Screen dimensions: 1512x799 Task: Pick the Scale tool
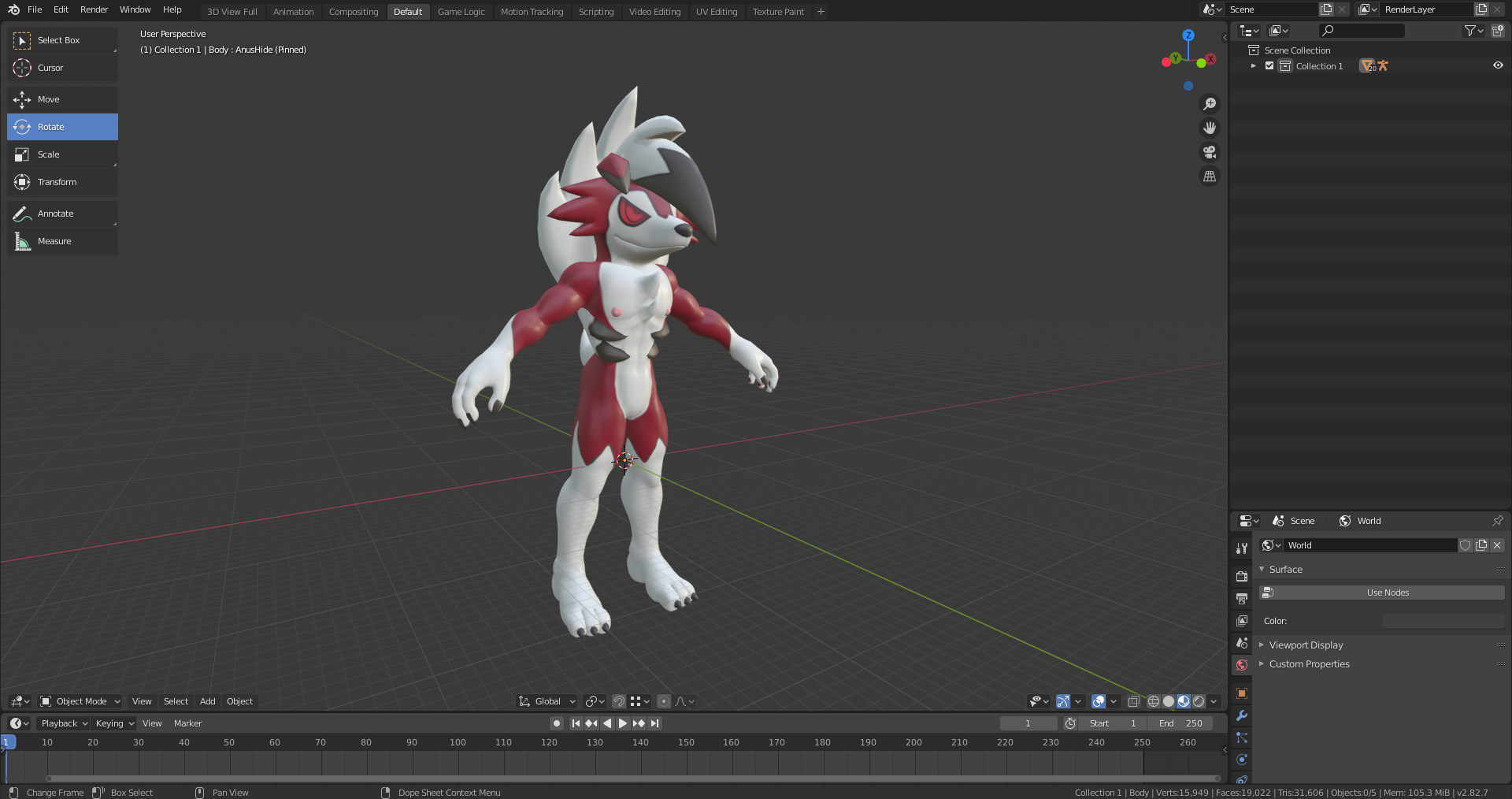pyautogui.click(x=62, y=154)
